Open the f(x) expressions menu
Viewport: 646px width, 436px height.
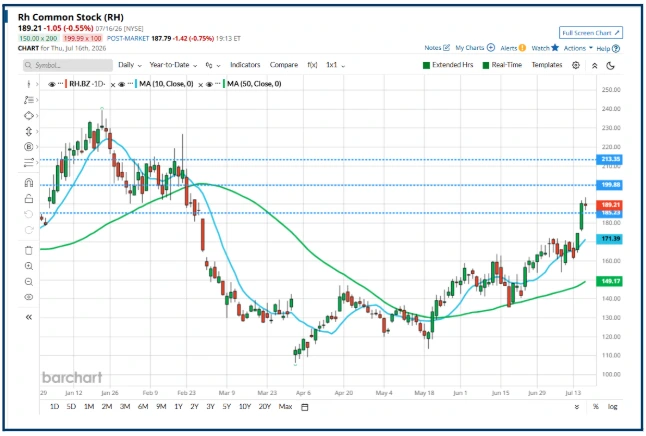312,65
